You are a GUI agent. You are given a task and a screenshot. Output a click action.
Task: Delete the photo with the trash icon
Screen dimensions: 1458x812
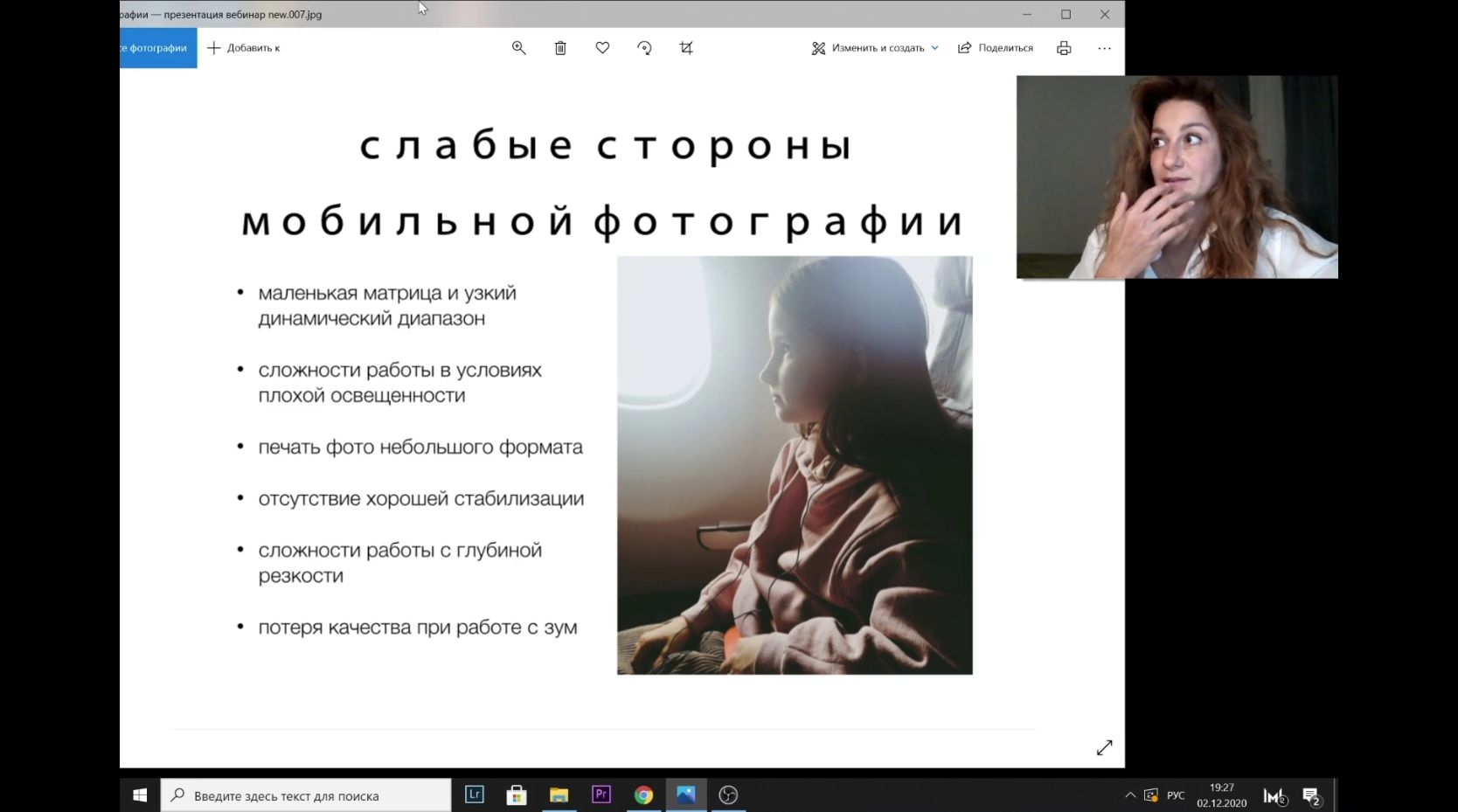click(x=560, y=48)
